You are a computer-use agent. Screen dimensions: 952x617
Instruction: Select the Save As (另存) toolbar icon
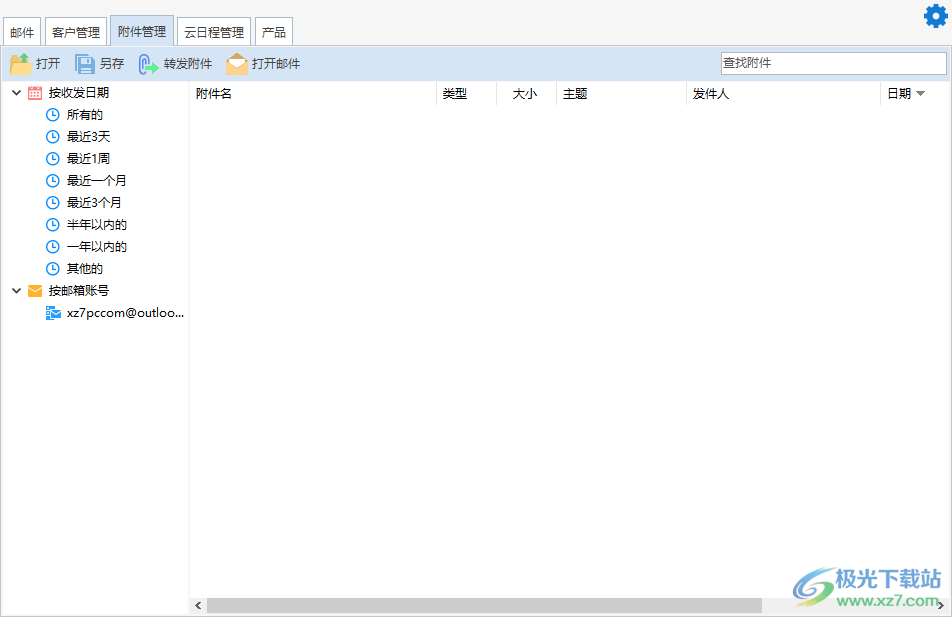tap(85, 63)
